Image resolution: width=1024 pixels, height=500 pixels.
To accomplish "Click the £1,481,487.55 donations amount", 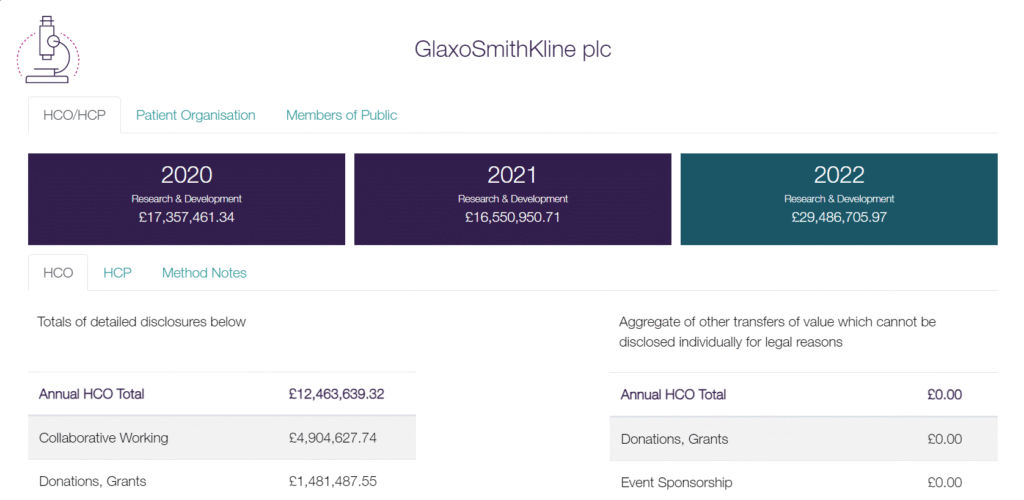I will click(x=332, y=481).
